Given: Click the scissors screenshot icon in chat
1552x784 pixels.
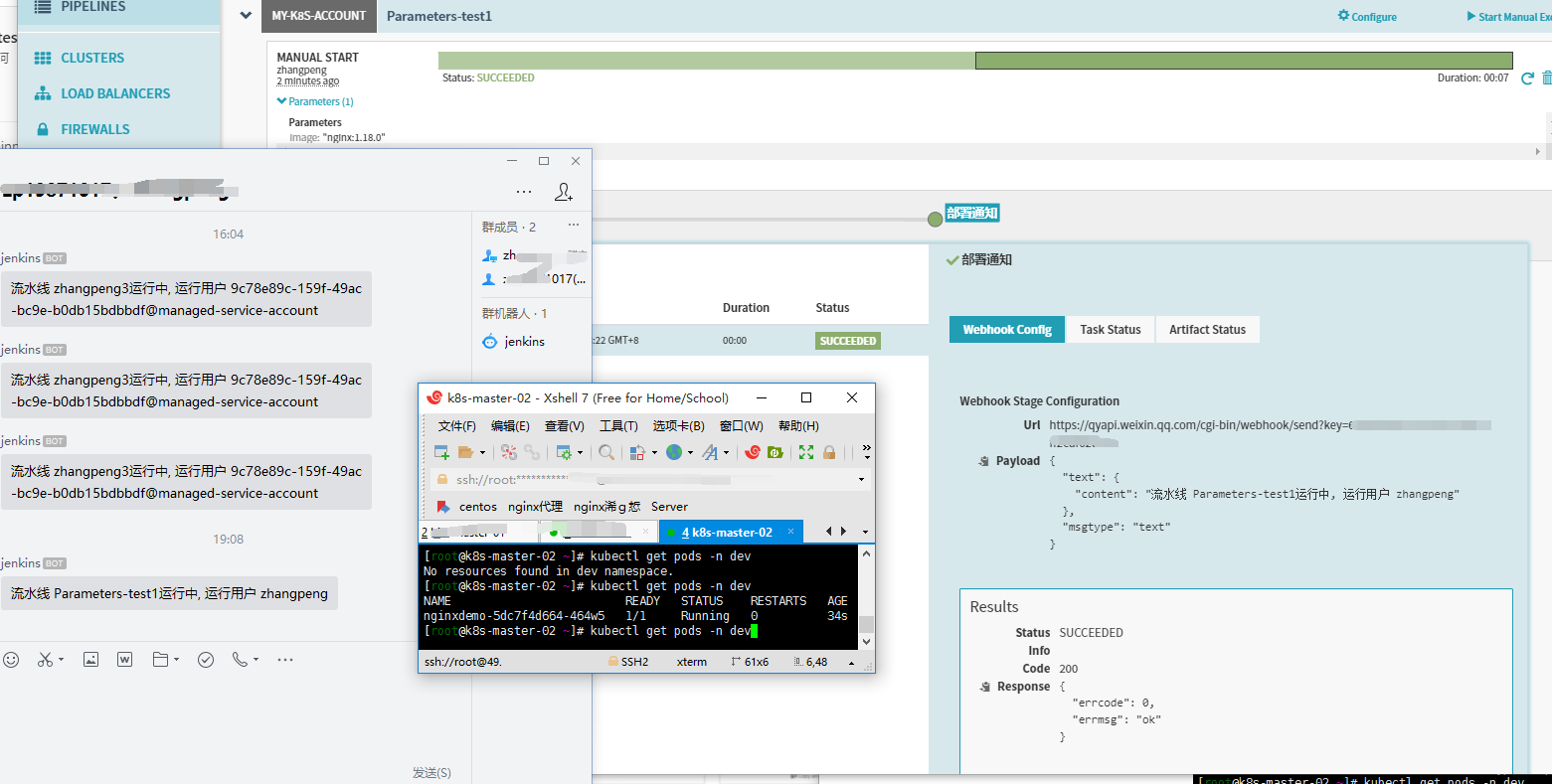Looking at the screenshot, I should pos(45,660).
